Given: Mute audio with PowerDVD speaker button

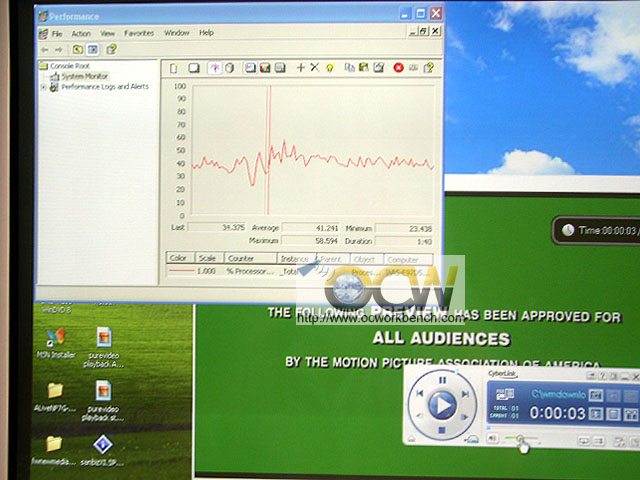Looking at the screenshot, I should point(493,438).
